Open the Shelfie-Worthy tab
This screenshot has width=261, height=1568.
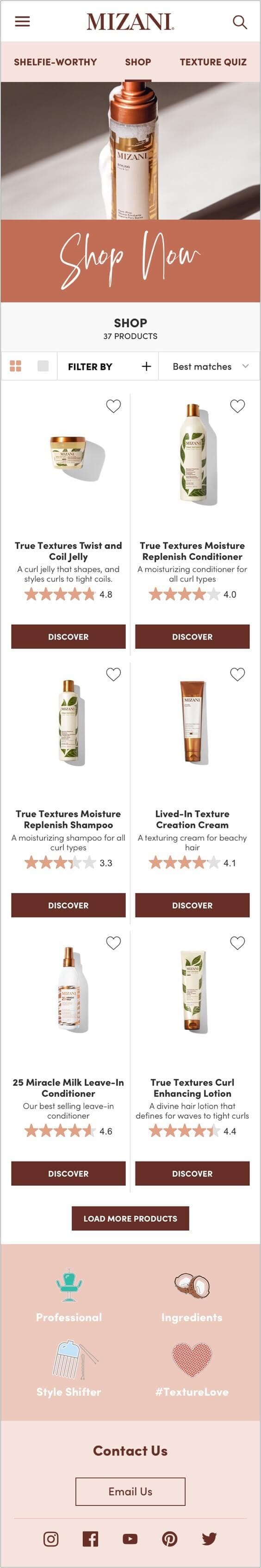(56, 62)
